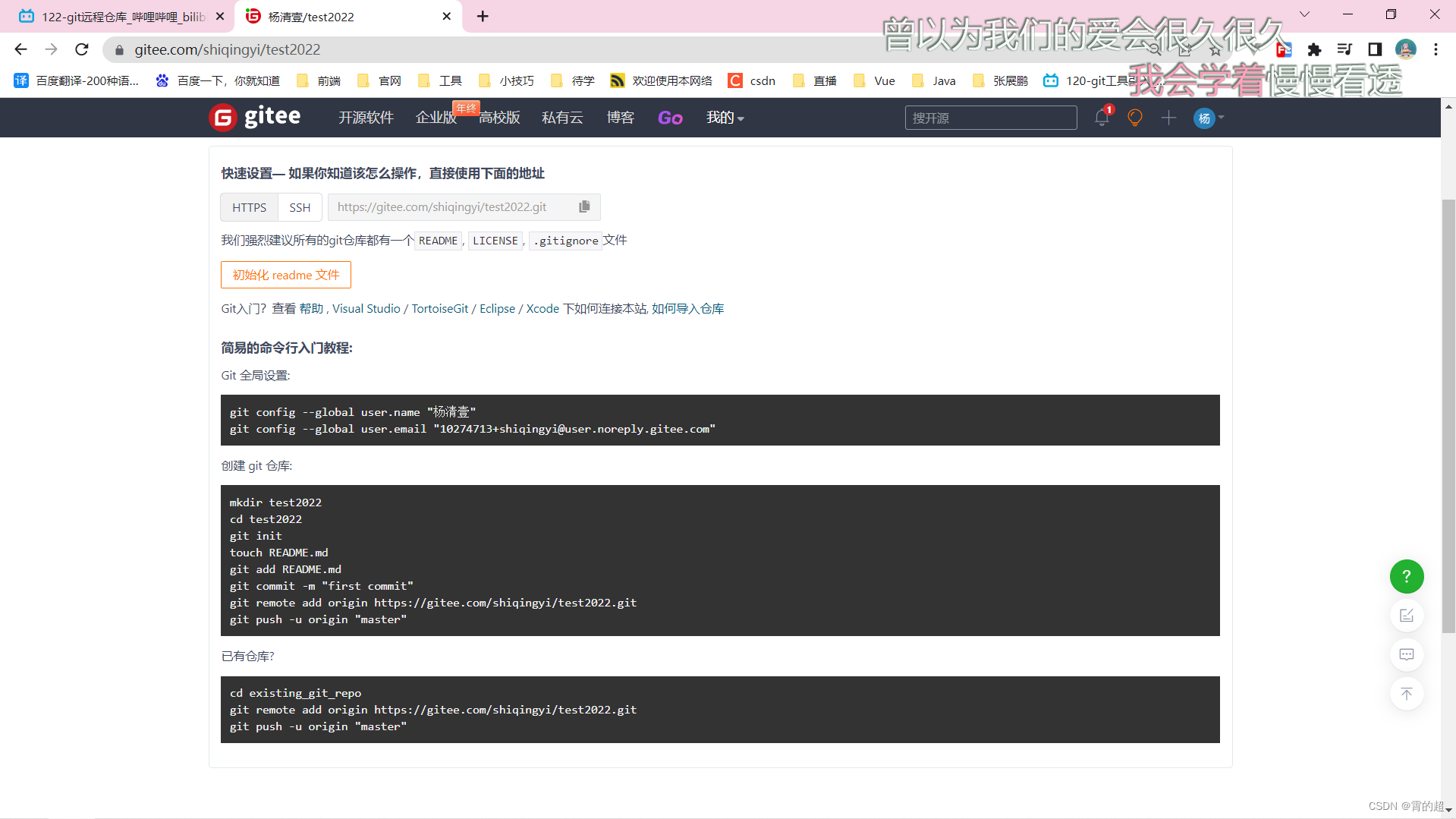Open the 小技巧 bookmark folder
The width and height of the screenshot is (1456, 819).
(x=506, y=80)
